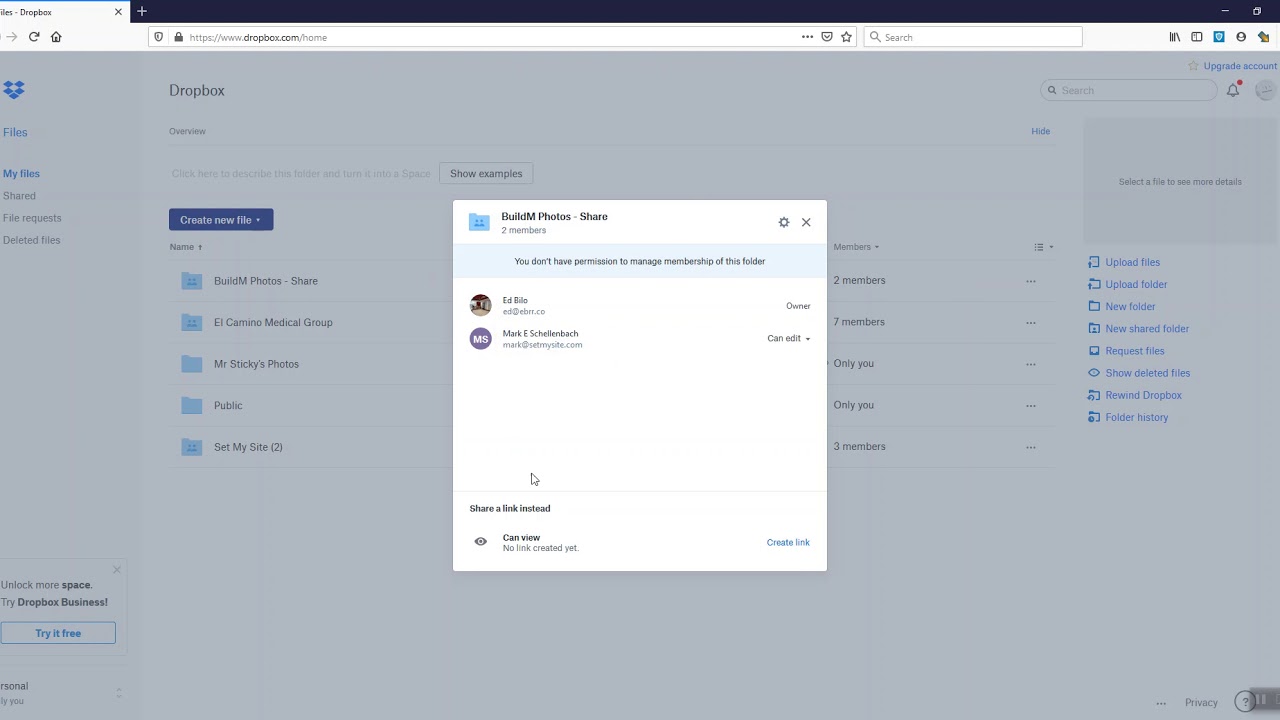This screenshot has height=720, width=1280.
Task: Click Firefox Search box
Action: pyautogui.click(x=973, y=37)
